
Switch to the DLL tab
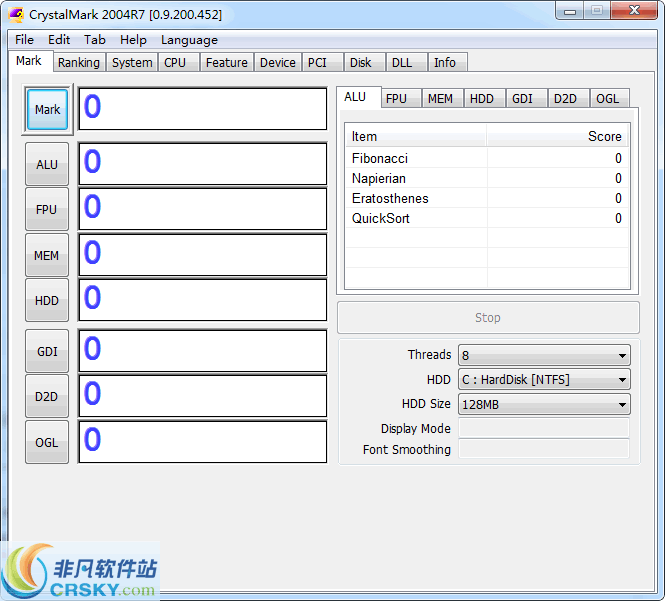click(406, 62)
